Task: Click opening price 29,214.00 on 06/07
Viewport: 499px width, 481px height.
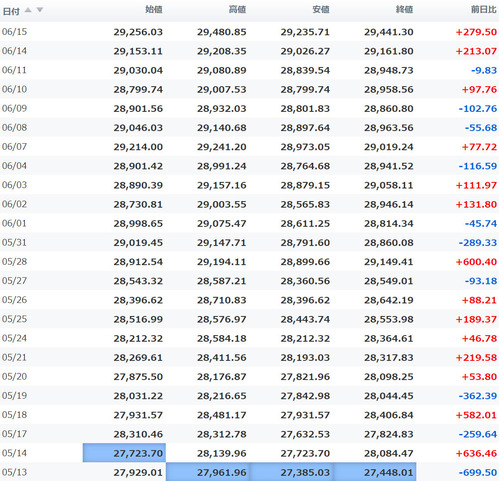Action: [138, 147]
